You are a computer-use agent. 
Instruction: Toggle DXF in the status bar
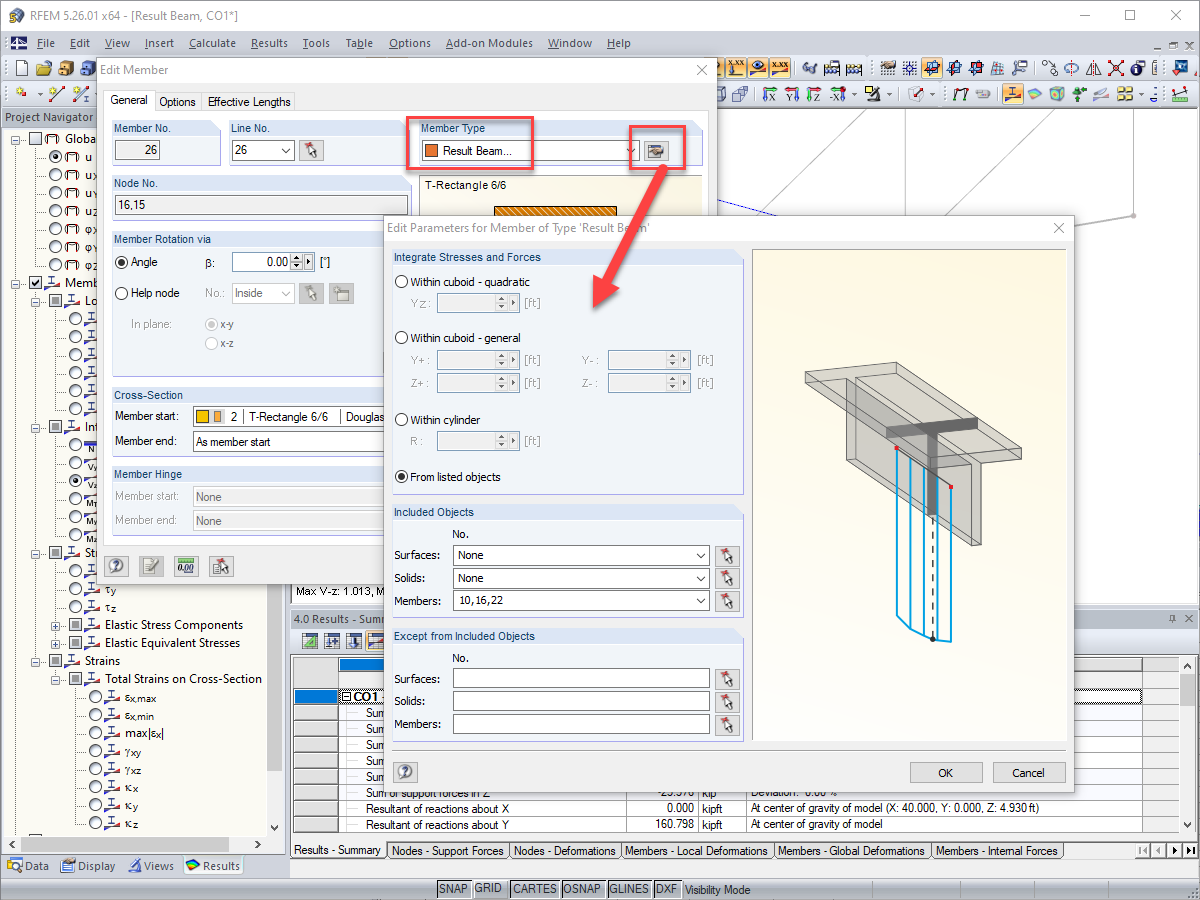point(666,889)
